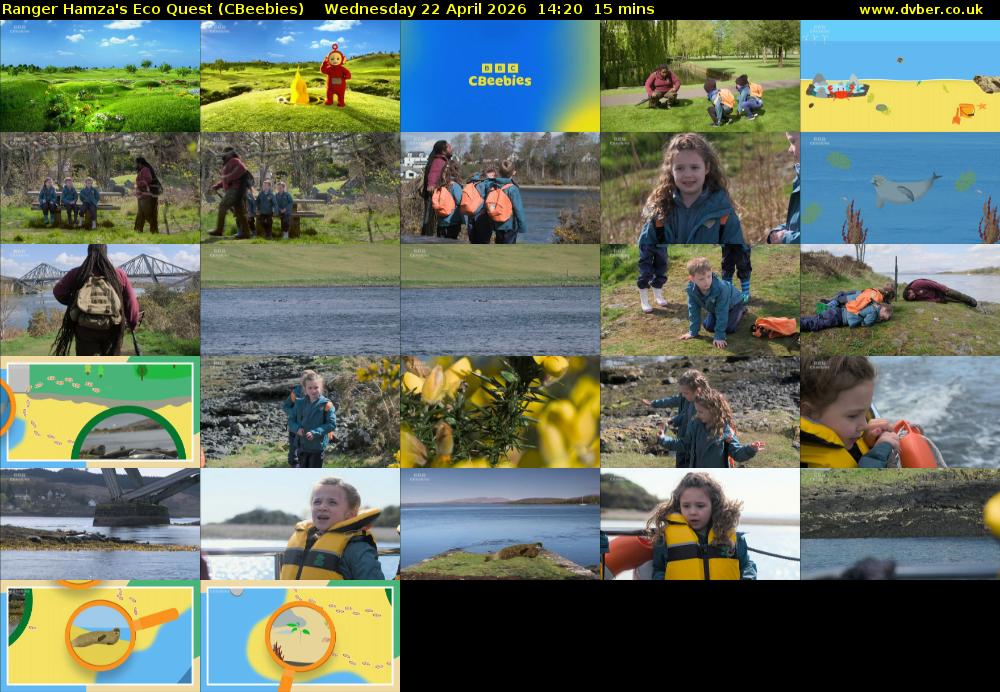Open the red Teletubby Po thumbnail

(300, 76)
